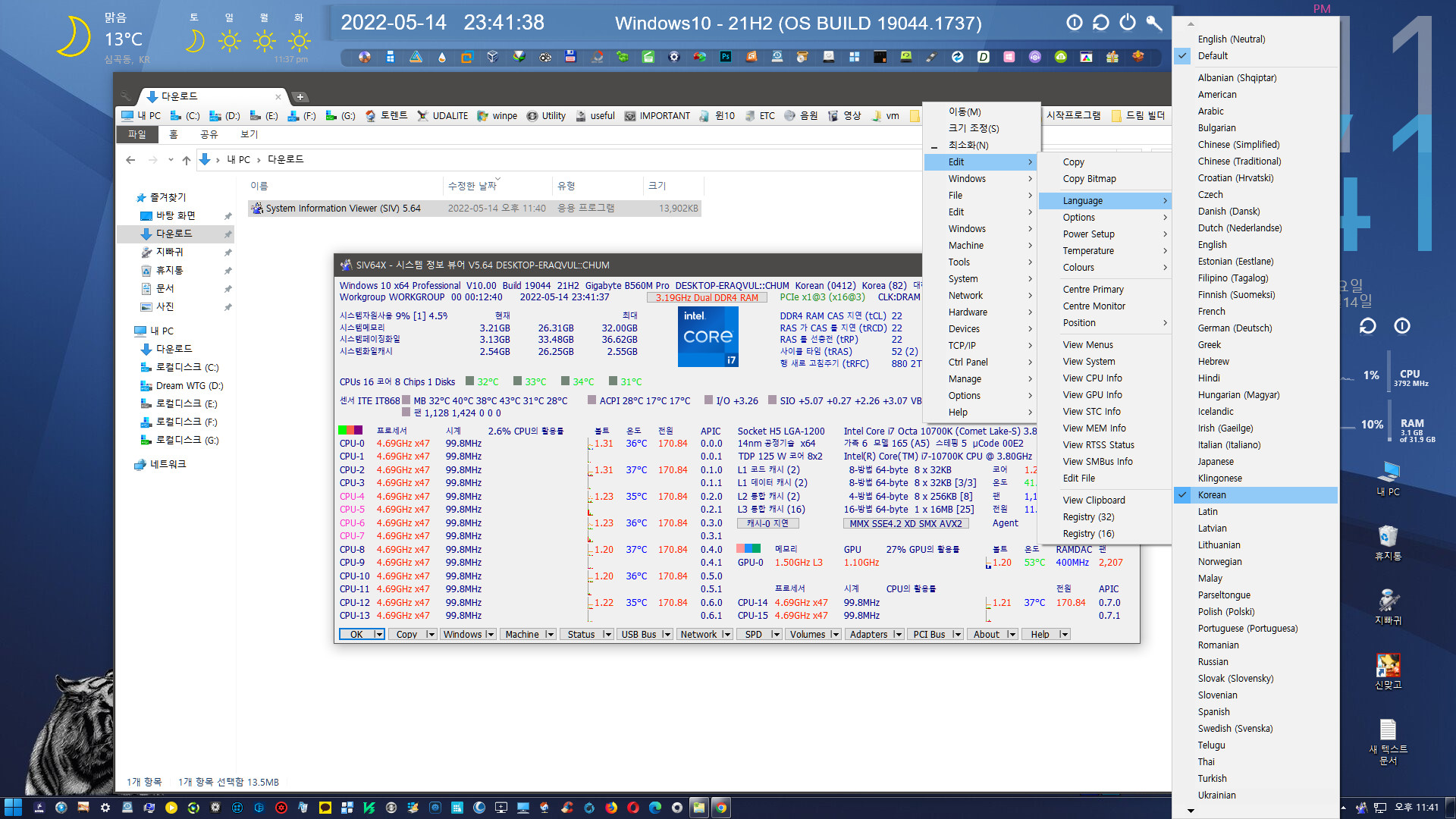Open the OK button's dropdown arrow in SIV
Screen dimensions: 1456x819
pos(379,635)
